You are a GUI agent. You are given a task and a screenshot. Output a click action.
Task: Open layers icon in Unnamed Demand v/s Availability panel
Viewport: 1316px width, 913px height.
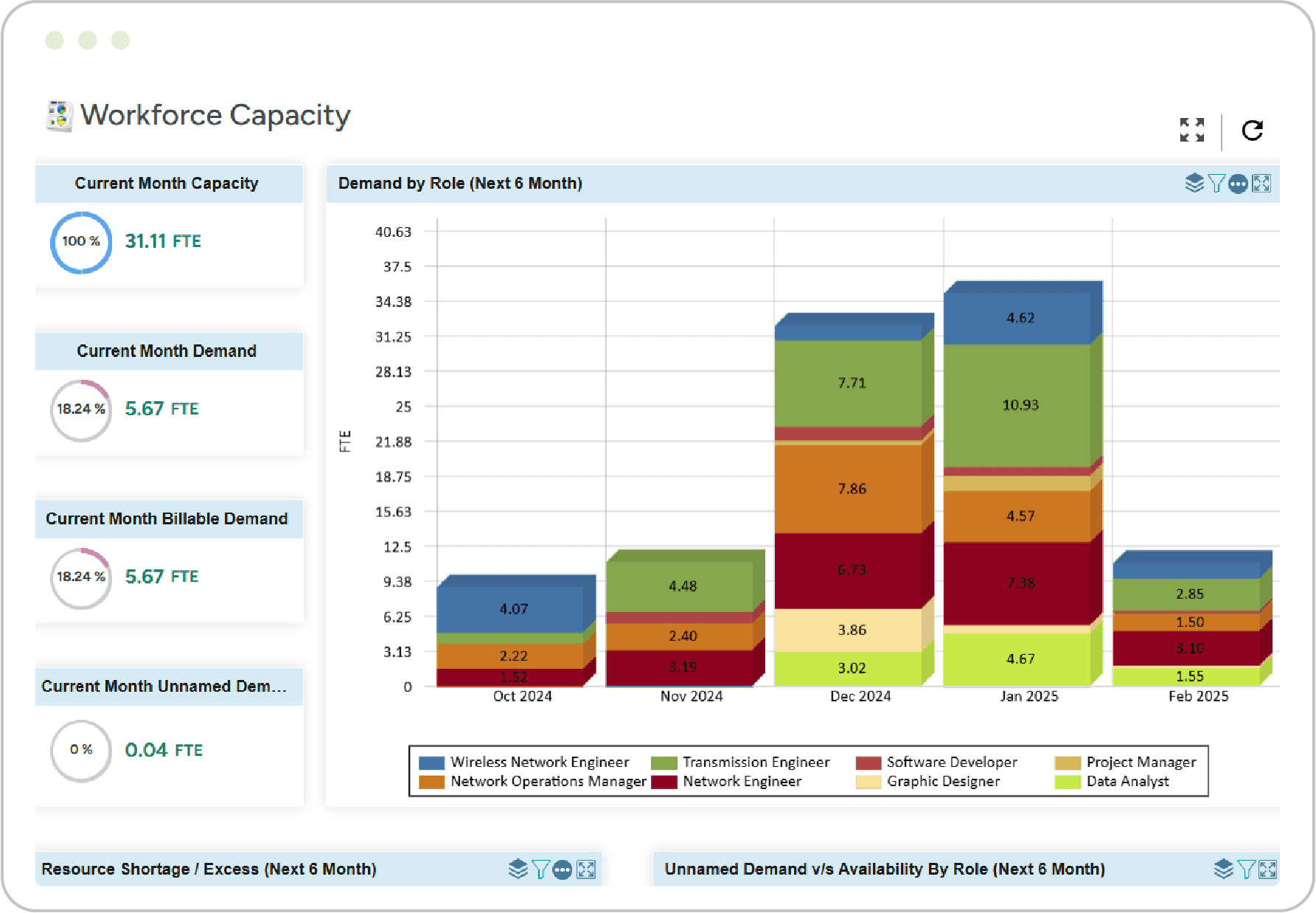(x=1224, y=869)
